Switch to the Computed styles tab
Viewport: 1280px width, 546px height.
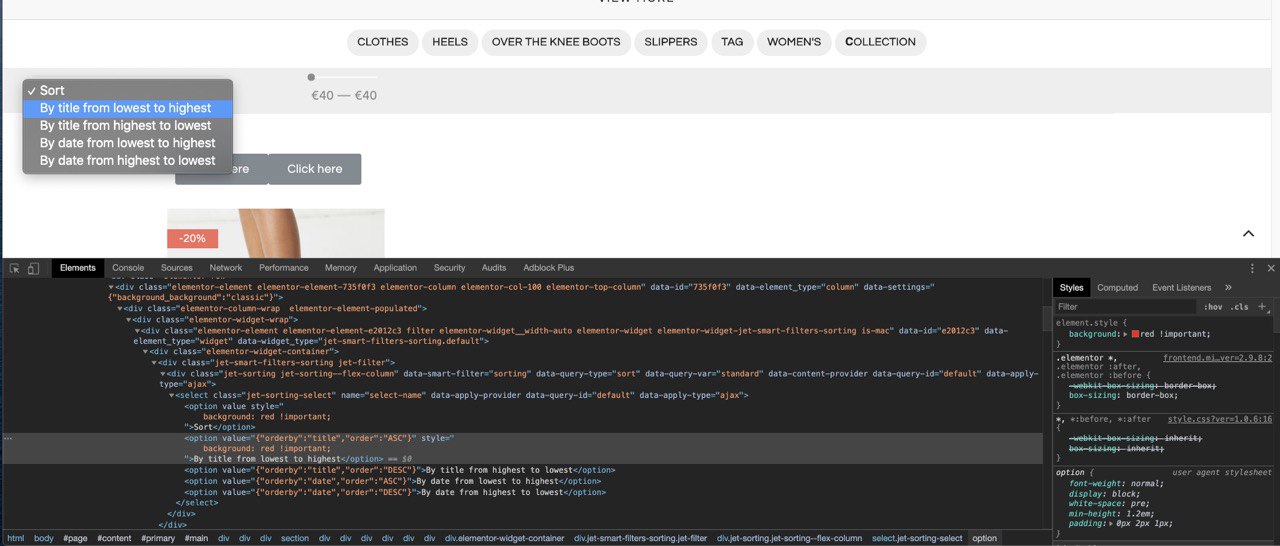1118,287
